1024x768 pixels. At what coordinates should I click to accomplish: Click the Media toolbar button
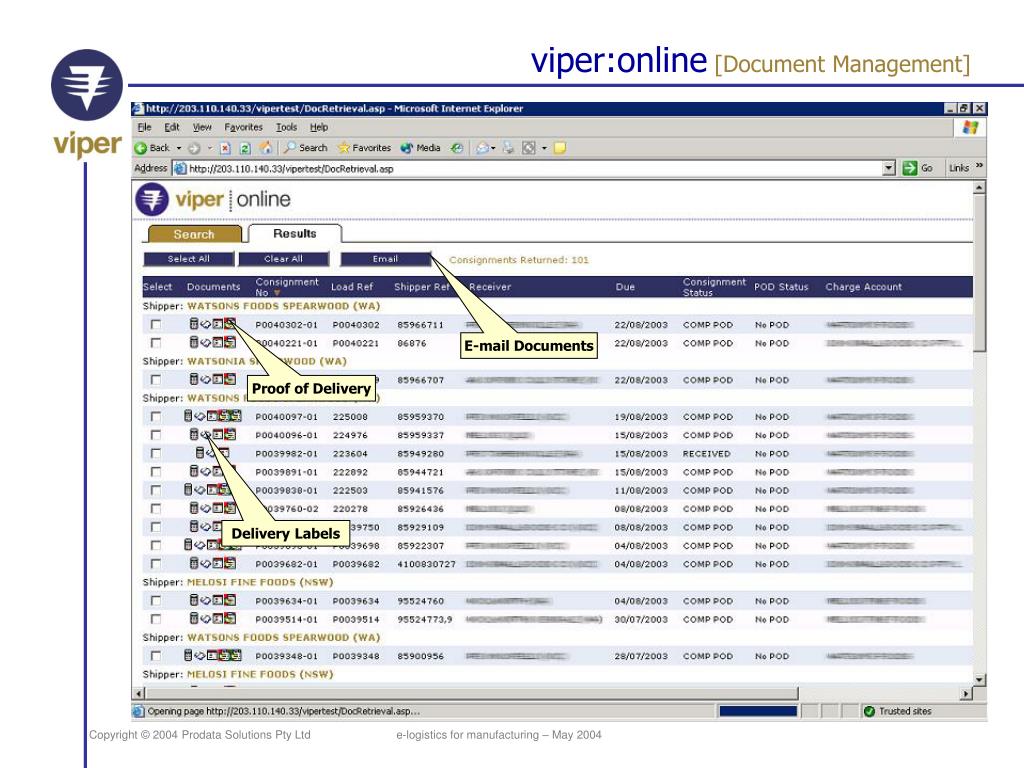pos(421,148)
